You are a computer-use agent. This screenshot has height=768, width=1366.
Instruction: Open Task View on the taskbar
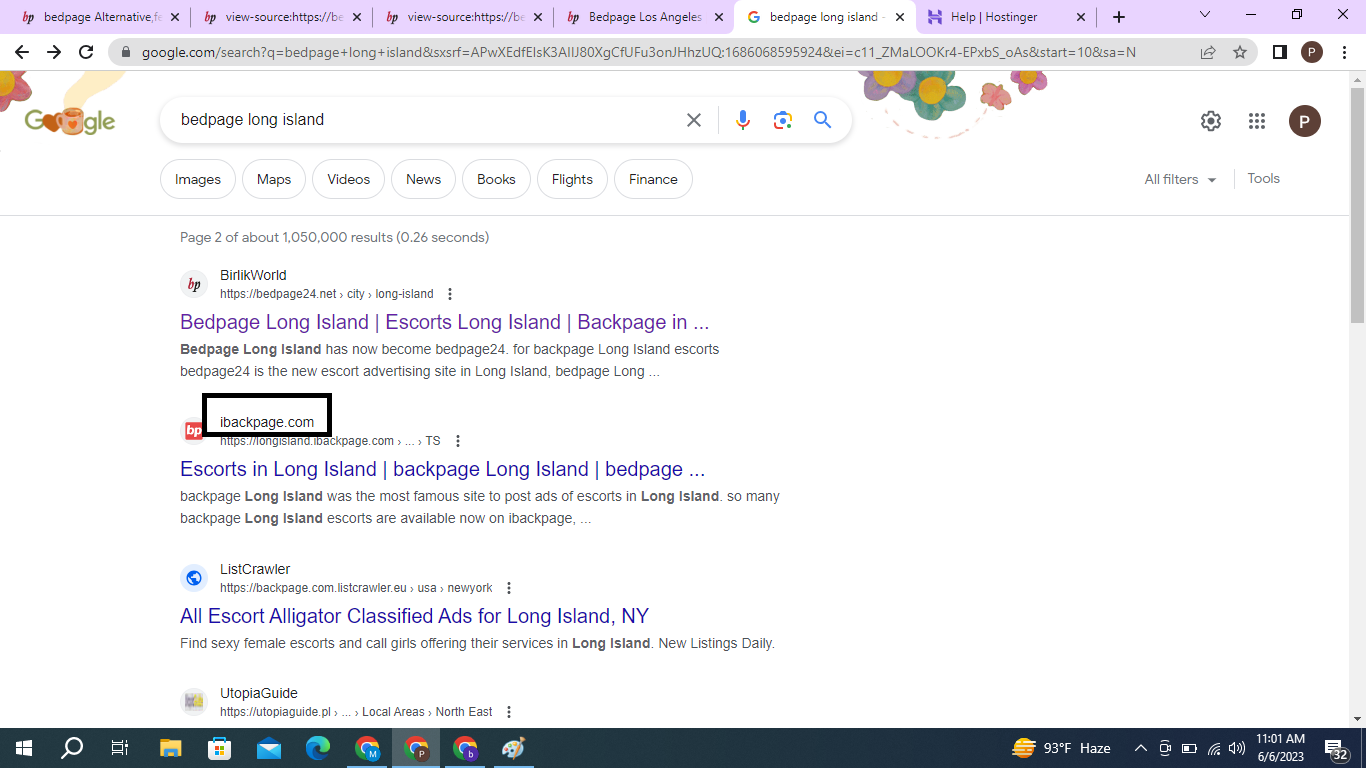(x=120, y=748)
